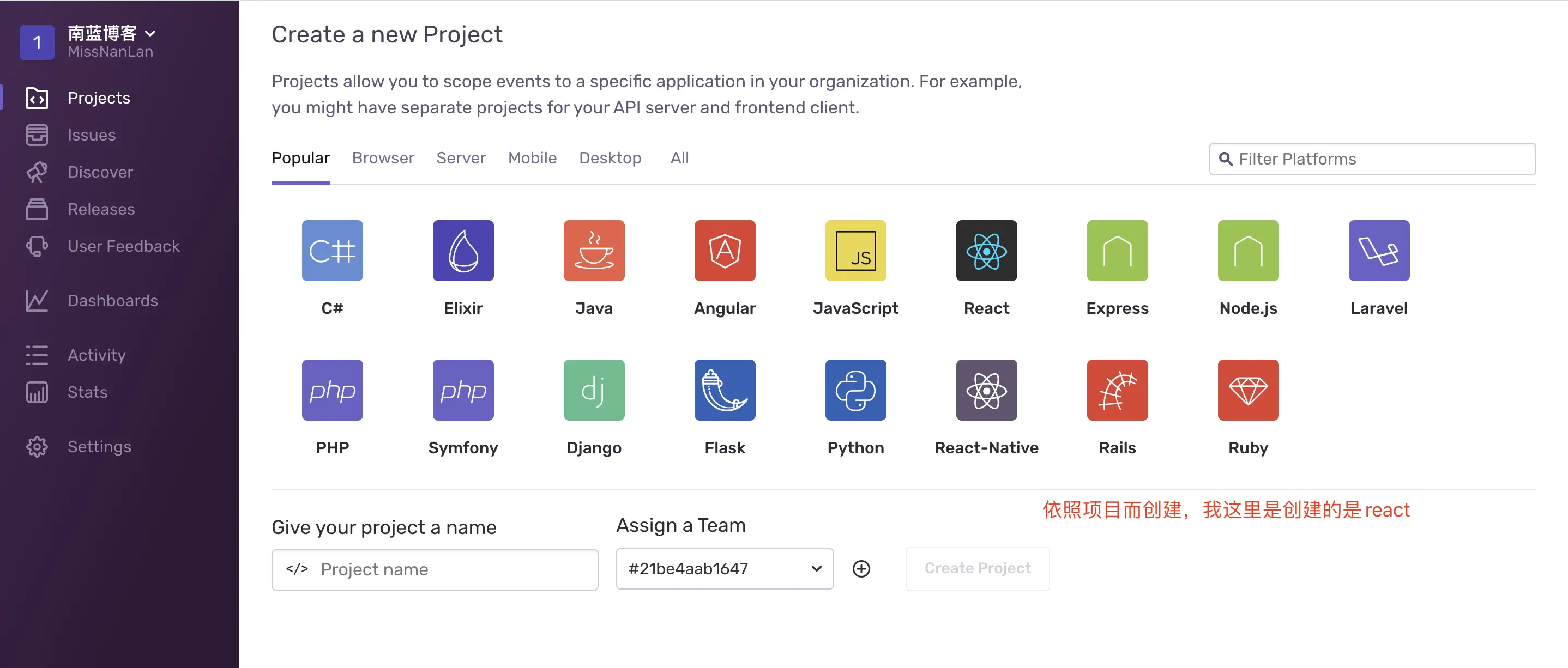Open Settings in the sidebar
Viewport: 1568px width, 668px height.
(99, 447)
